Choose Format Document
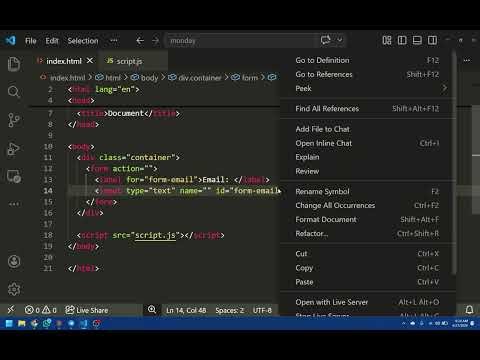This screenshot has height=360, width=480. click(x=367, y=219)
